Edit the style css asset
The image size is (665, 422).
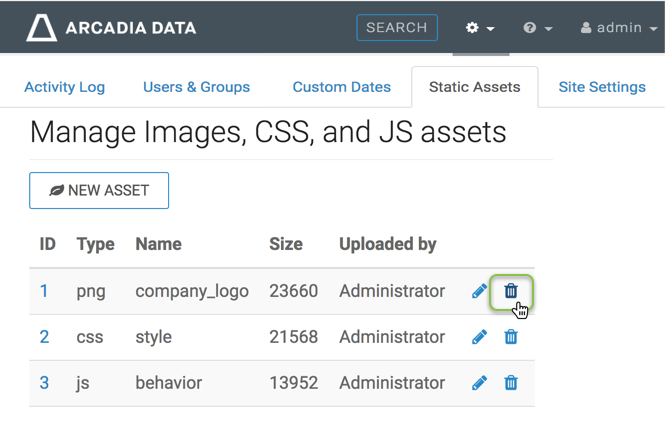[x=480, y=337]
